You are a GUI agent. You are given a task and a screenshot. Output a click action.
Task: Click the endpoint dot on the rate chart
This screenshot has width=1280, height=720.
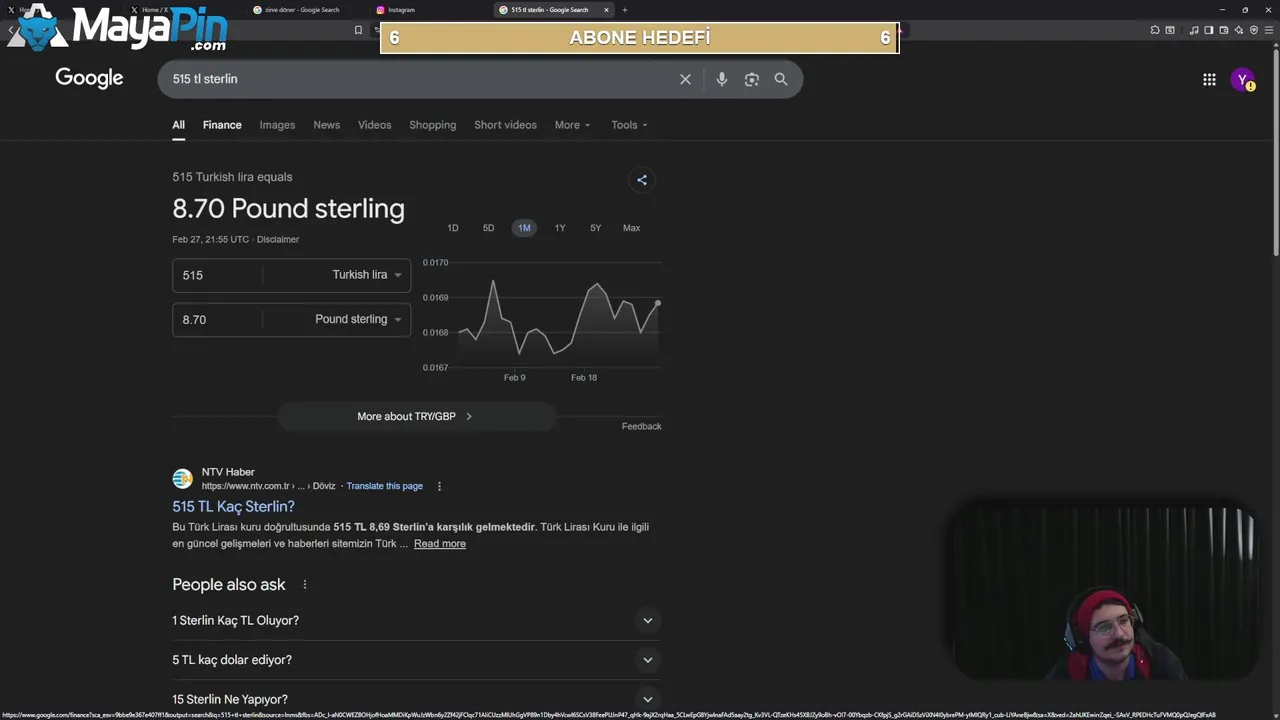(x=658, y=303)
